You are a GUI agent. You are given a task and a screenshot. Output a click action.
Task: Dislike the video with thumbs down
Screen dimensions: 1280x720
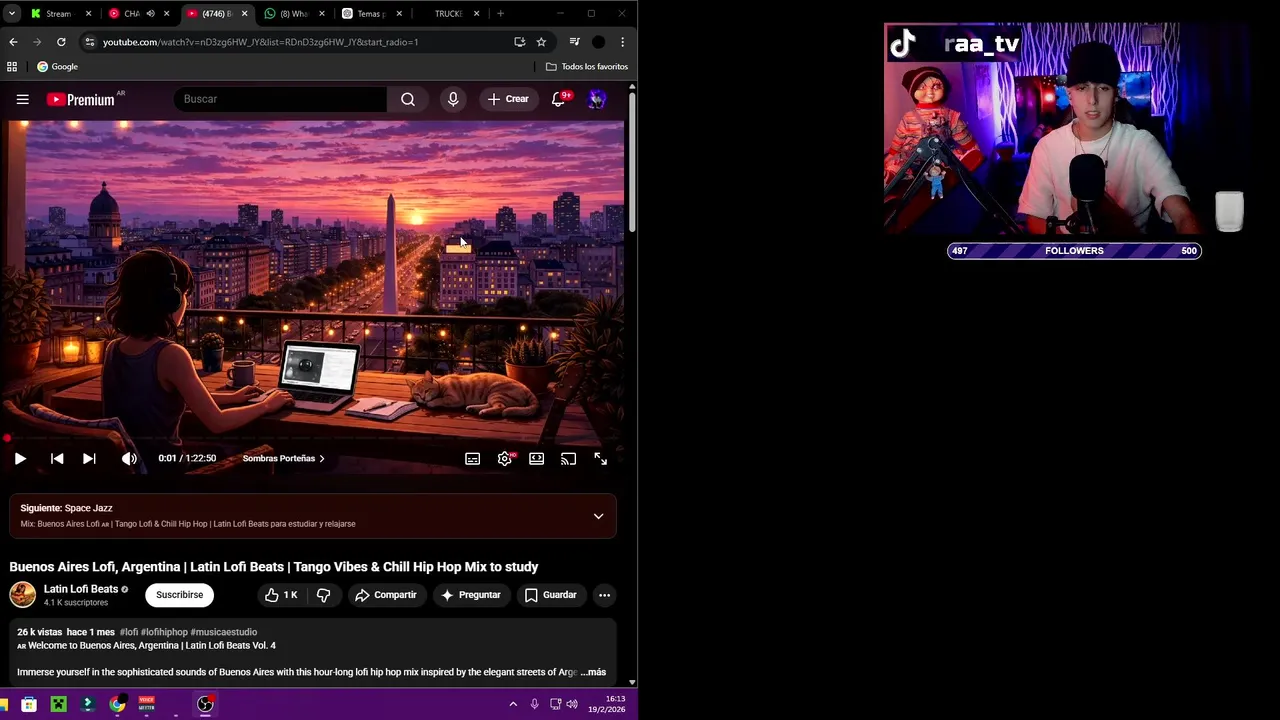point(324,595)
